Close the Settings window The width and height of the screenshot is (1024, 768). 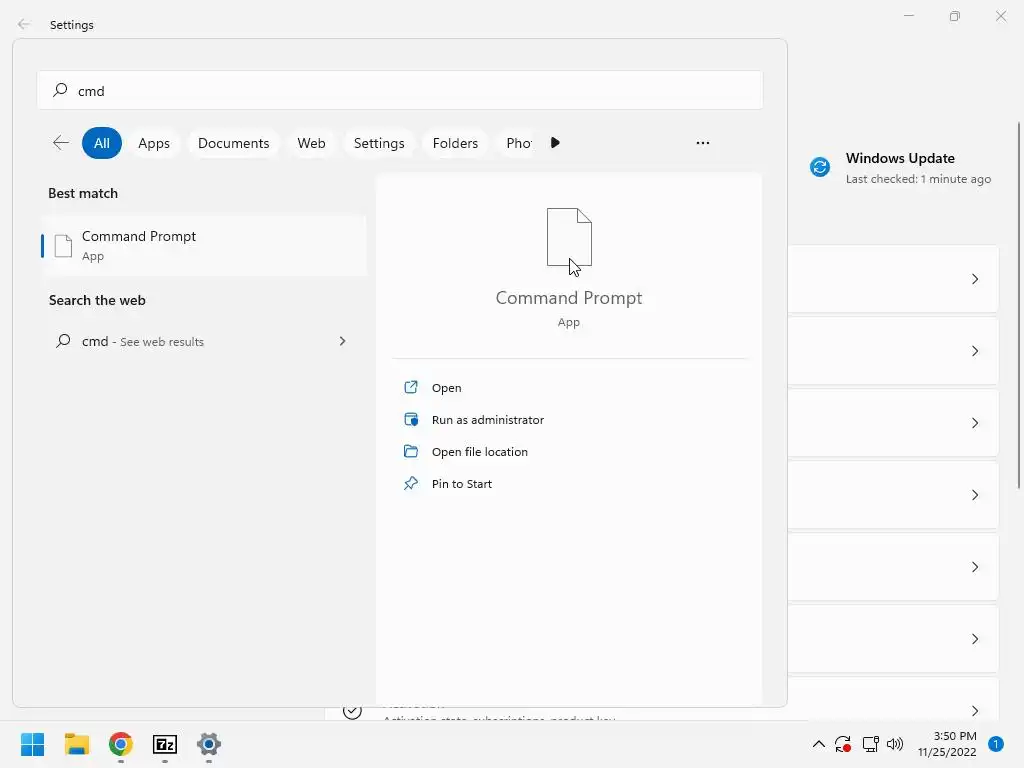(x=1000, y=16)
